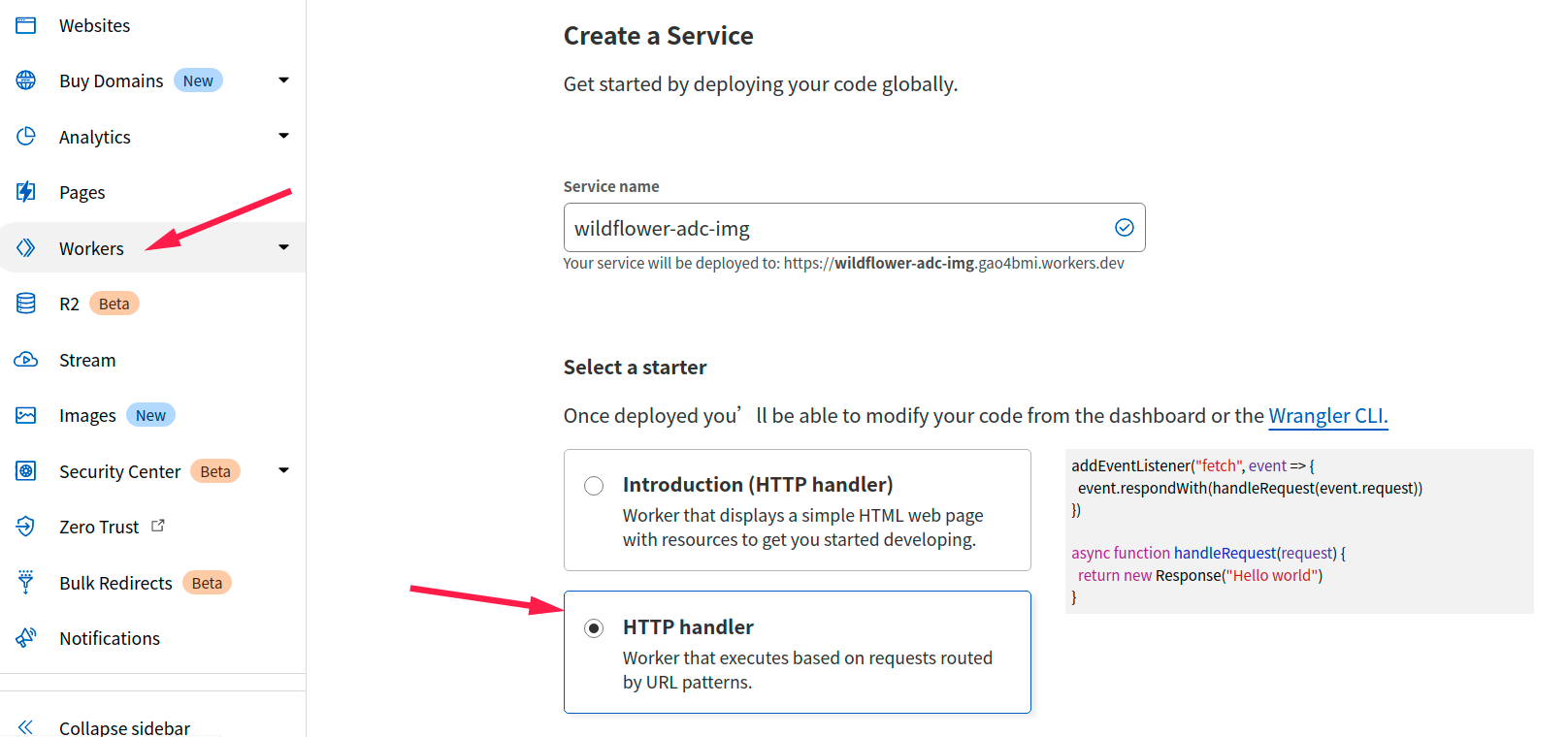Click the Analytics pie chart icon
The image size is (1568, 737).
26,137
